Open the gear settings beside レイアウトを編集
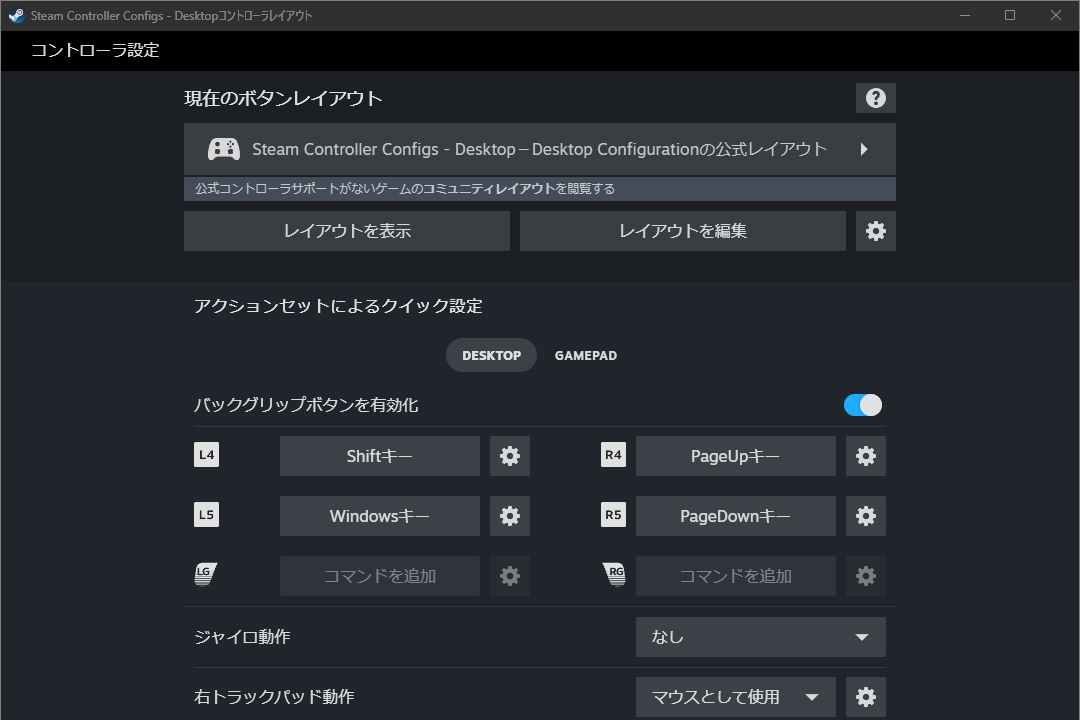1080x720 pixels. pyautogui.click(x=875, y=231)
